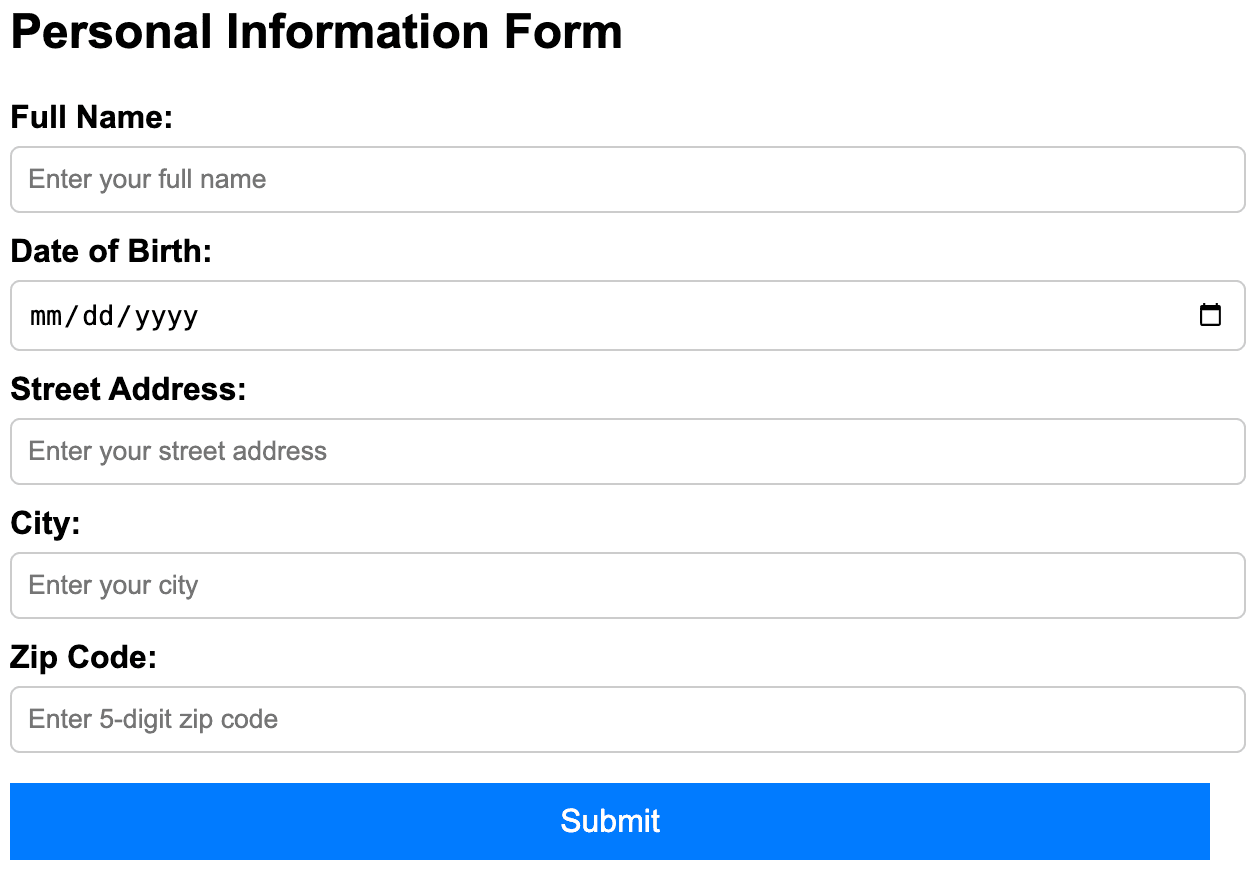1258x876 pixels.
Task: Click the 'Enter your street address' placeholder
Action: pyautogui.click(x=178, y=452)
